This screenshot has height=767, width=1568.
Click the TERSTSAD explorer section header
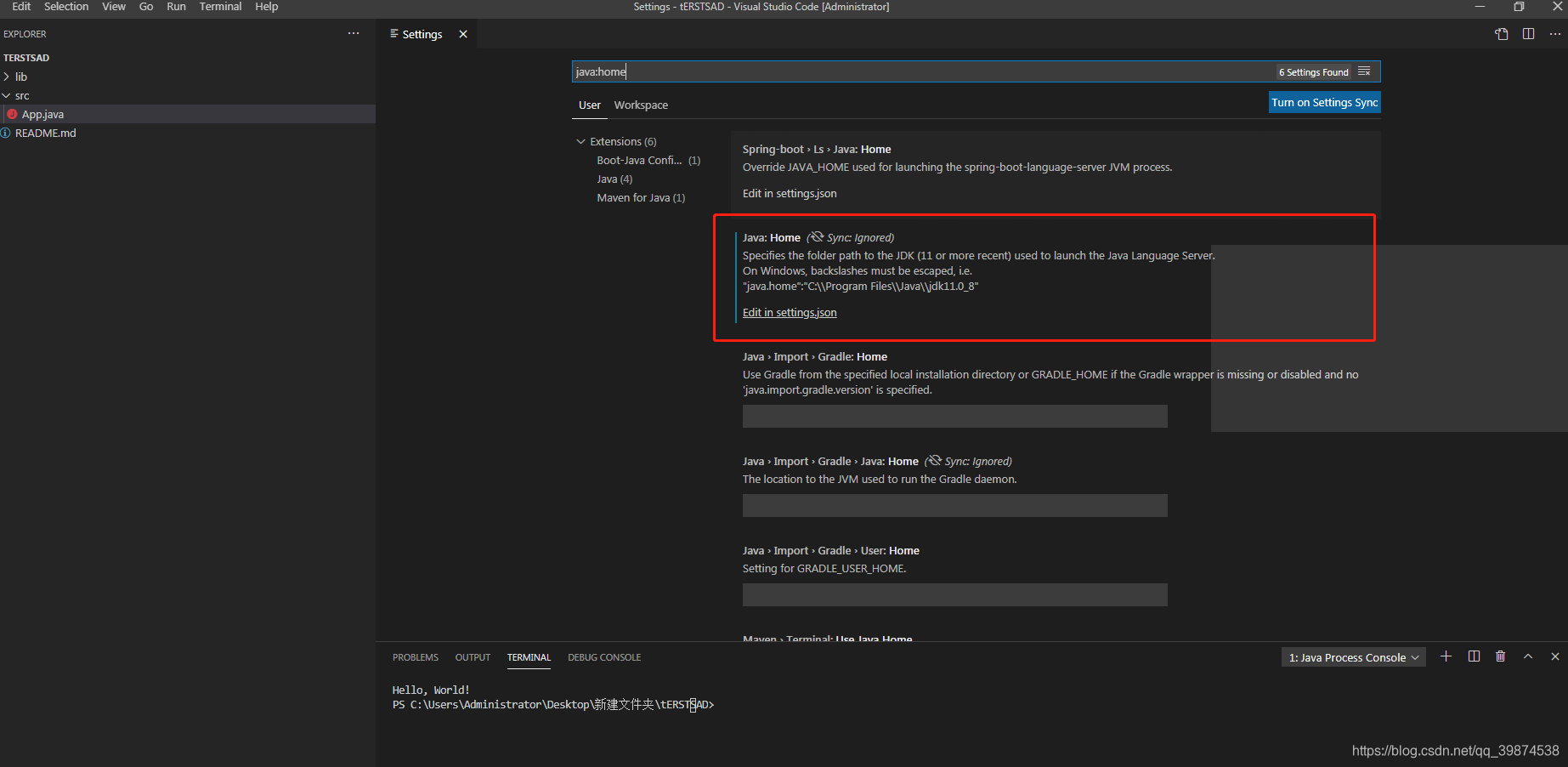(x=26, y=58)
